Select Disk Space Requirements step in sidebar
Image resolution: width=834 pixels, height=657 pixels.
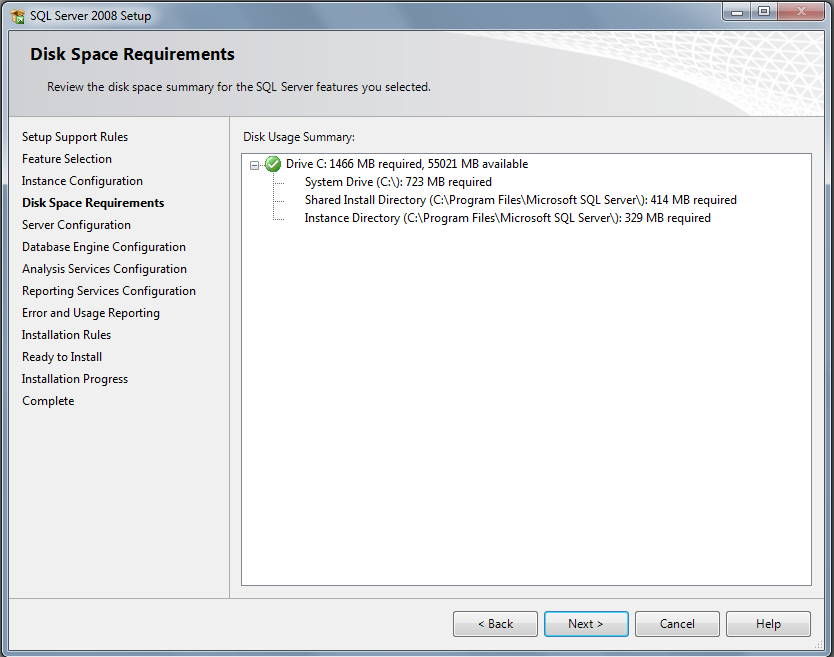click(93, 203)
